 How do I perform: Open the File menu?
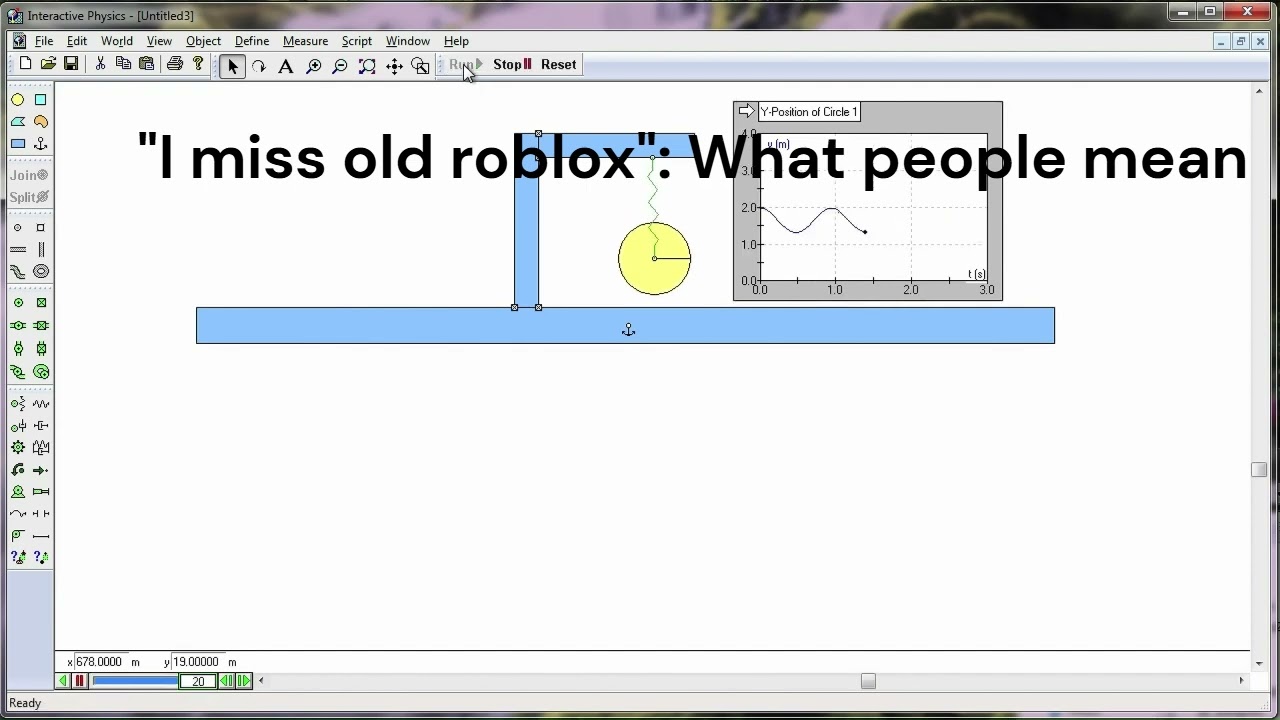(x=44, y=41)
